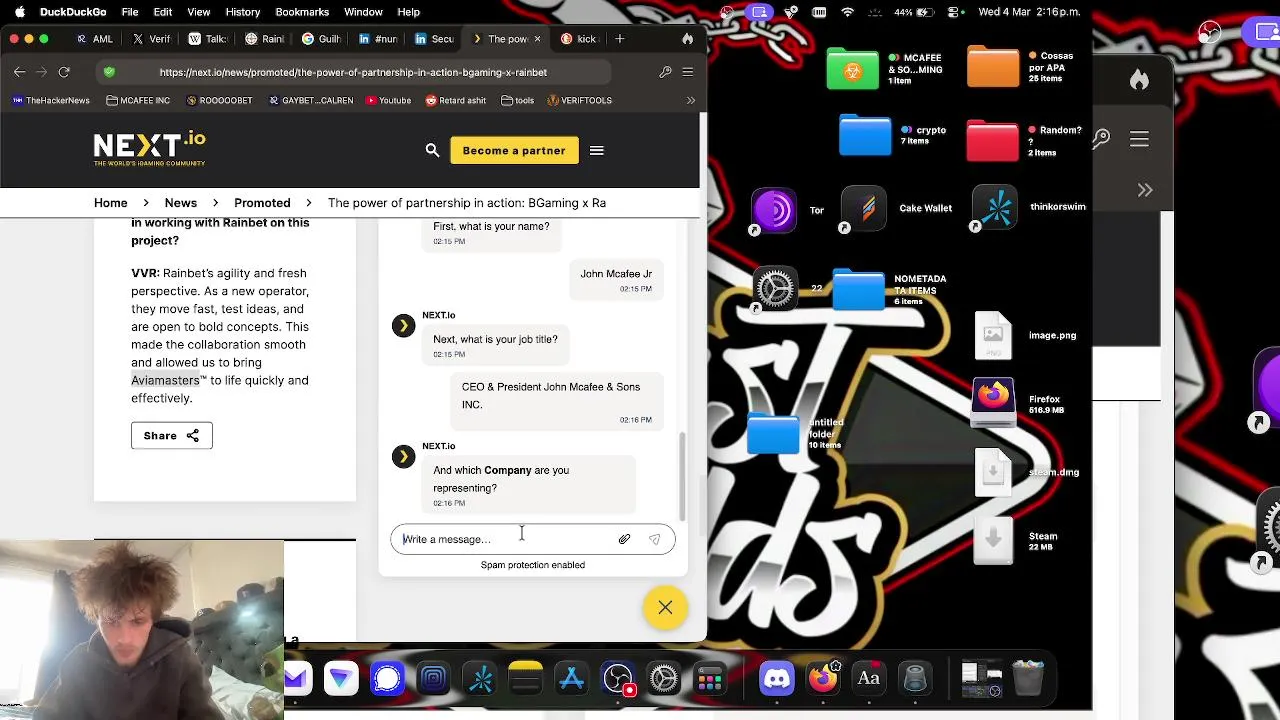This screenshot has height=720, width=1280.
Task: Open Discord from the dock
Action: point(777,679)
